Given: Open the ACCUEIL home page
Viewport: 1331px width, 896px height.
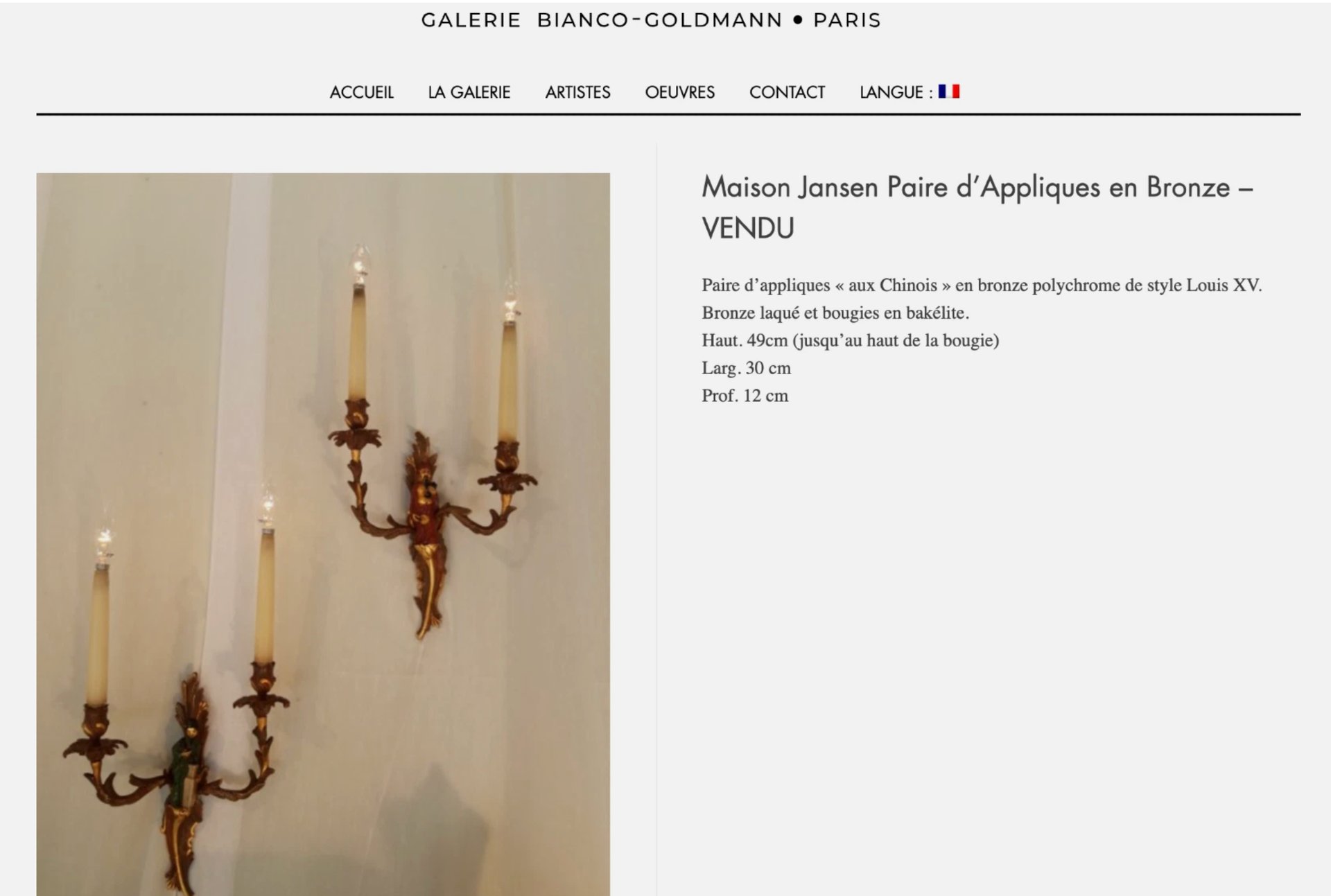Looking at the screenshot, I should 361,92.
